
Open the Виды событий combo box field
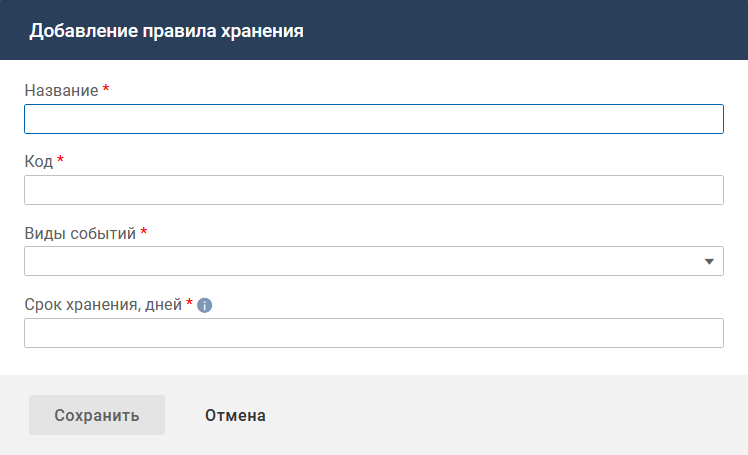360,262
